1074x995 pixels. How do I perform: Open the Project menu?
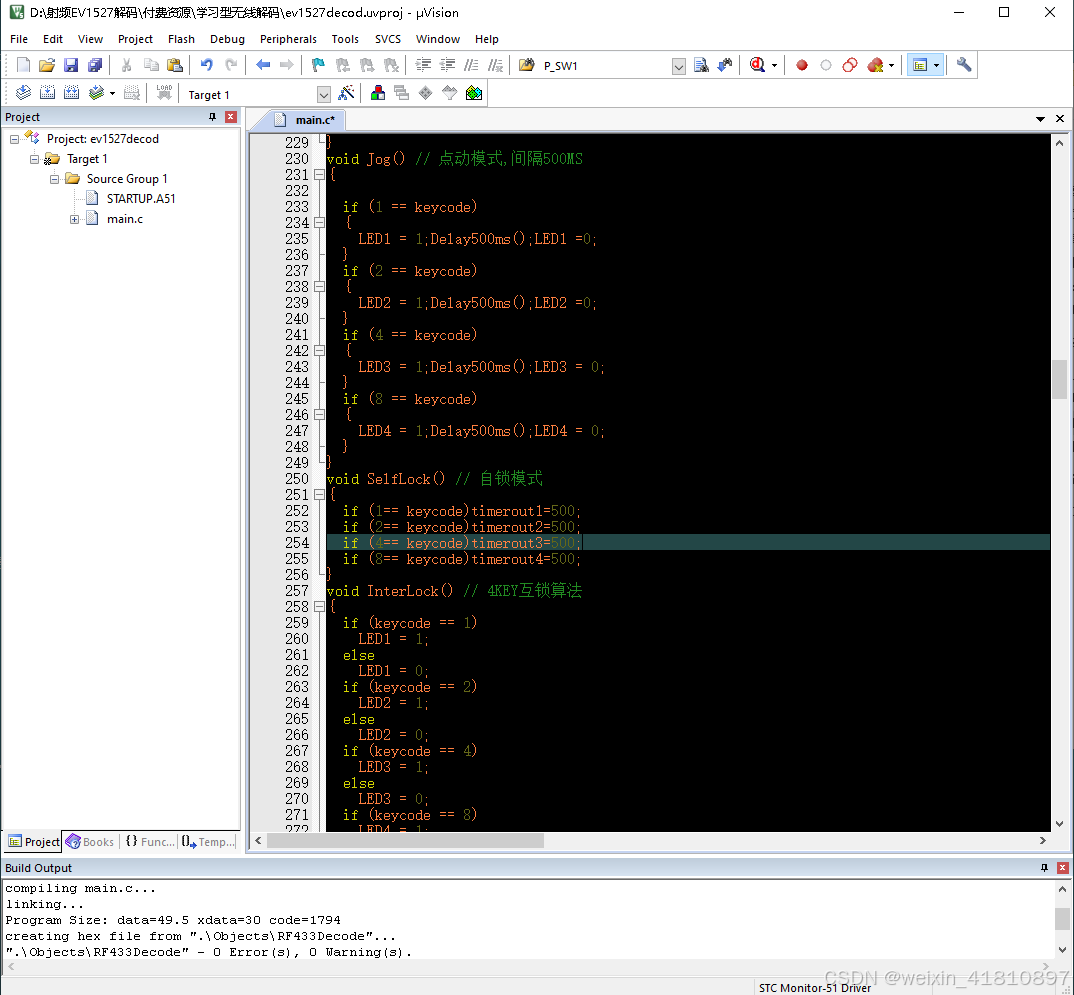[x=135, y=39]
